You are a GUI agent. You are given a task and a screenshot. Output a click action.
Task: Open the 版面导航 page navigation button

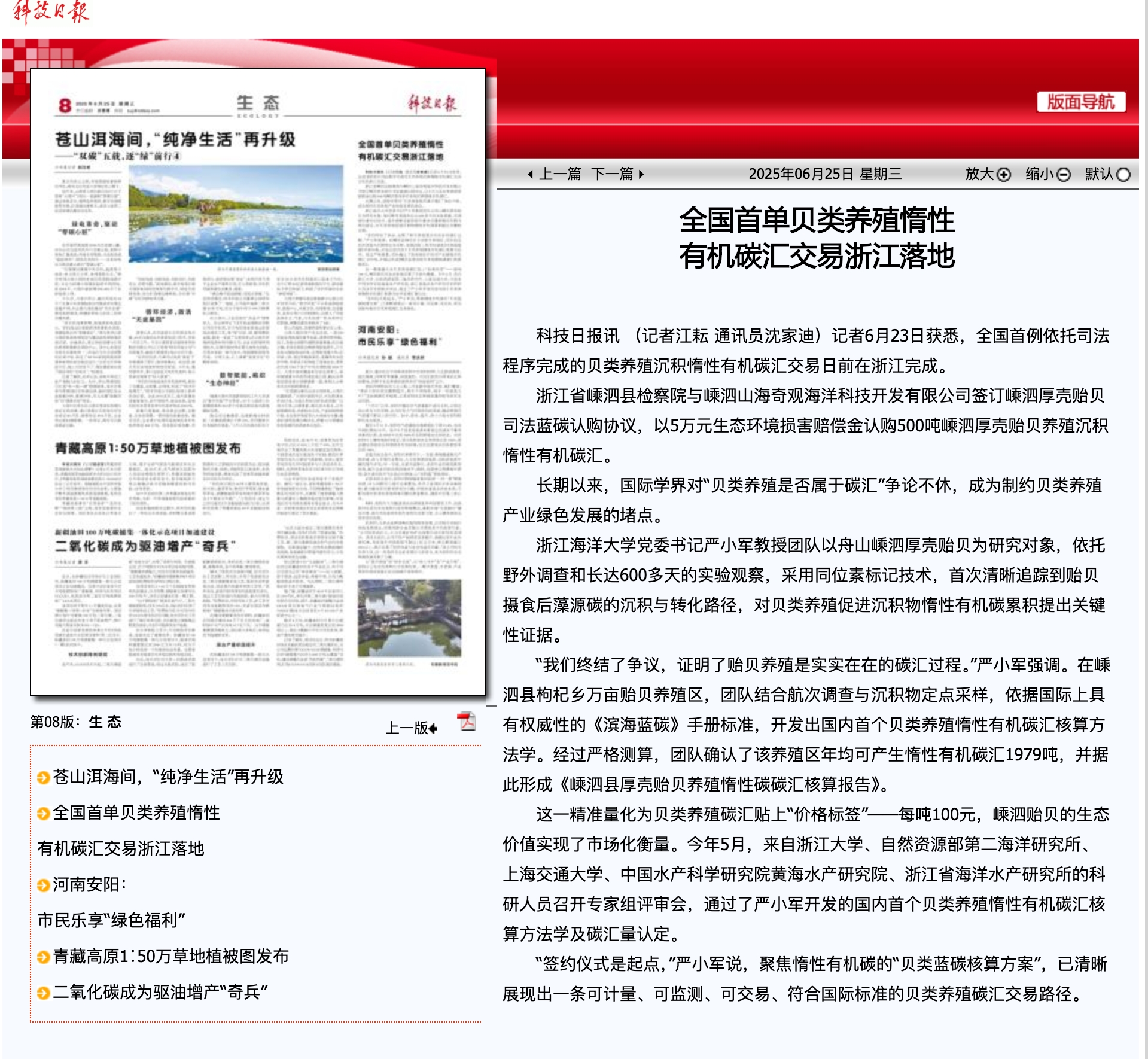(1081, 102)
